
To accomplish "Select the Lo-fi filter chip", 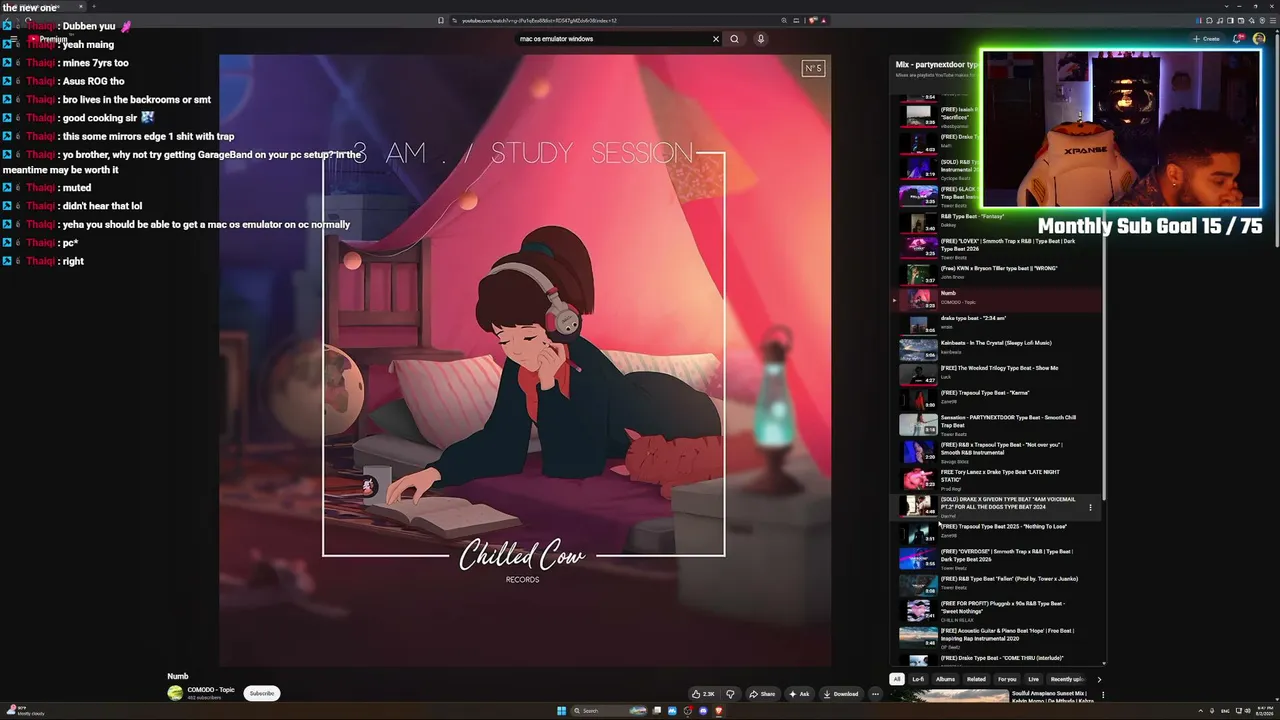I will point(918,679).
